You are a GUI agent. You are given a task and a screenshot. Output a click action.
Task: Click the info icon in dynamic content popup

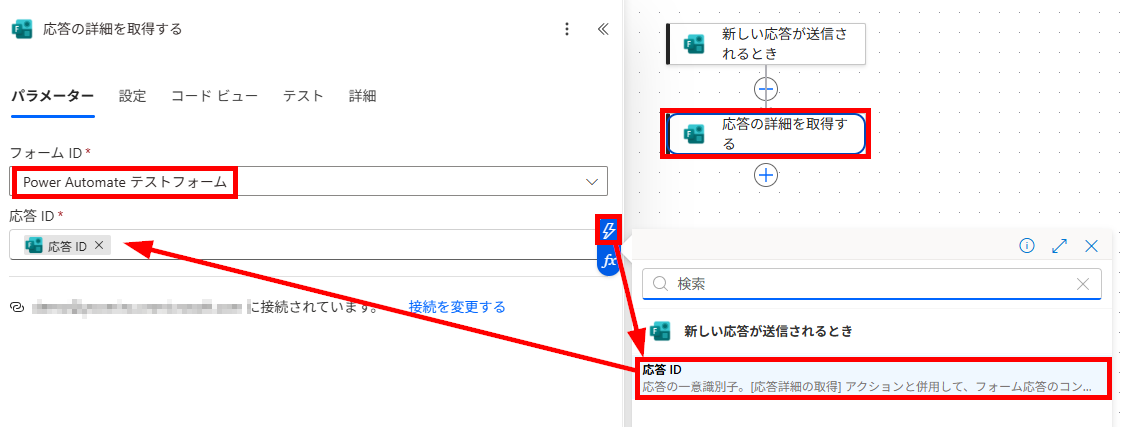[1026, 245]
